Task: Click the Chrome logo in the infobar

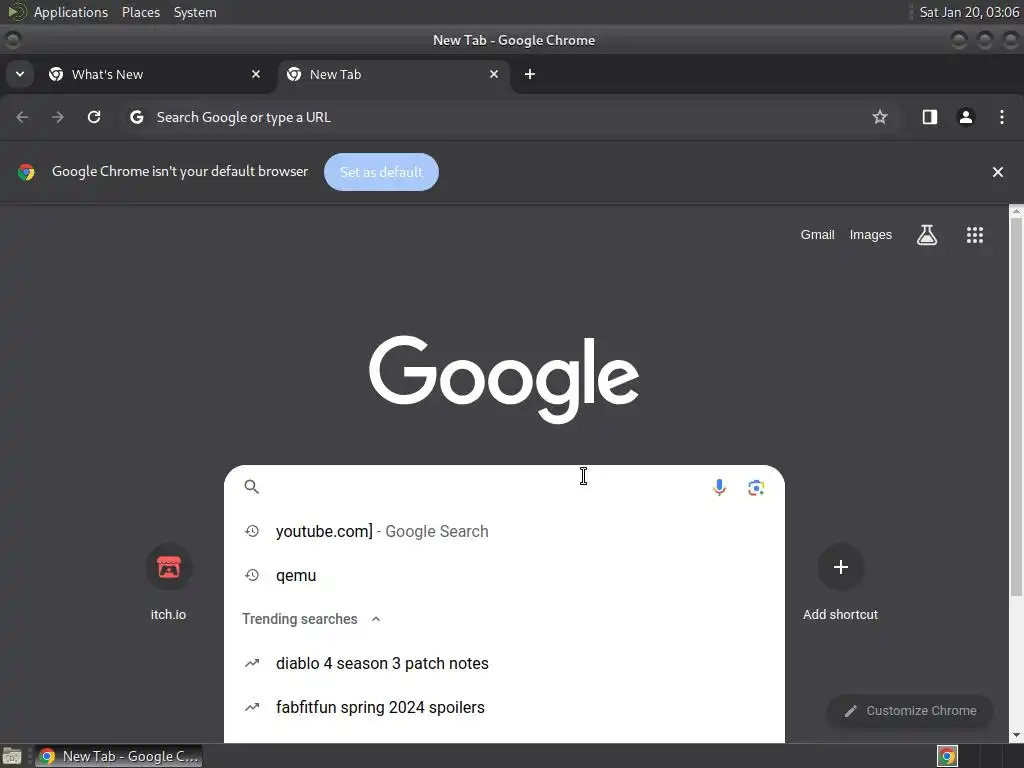Action: coord(26,172)
